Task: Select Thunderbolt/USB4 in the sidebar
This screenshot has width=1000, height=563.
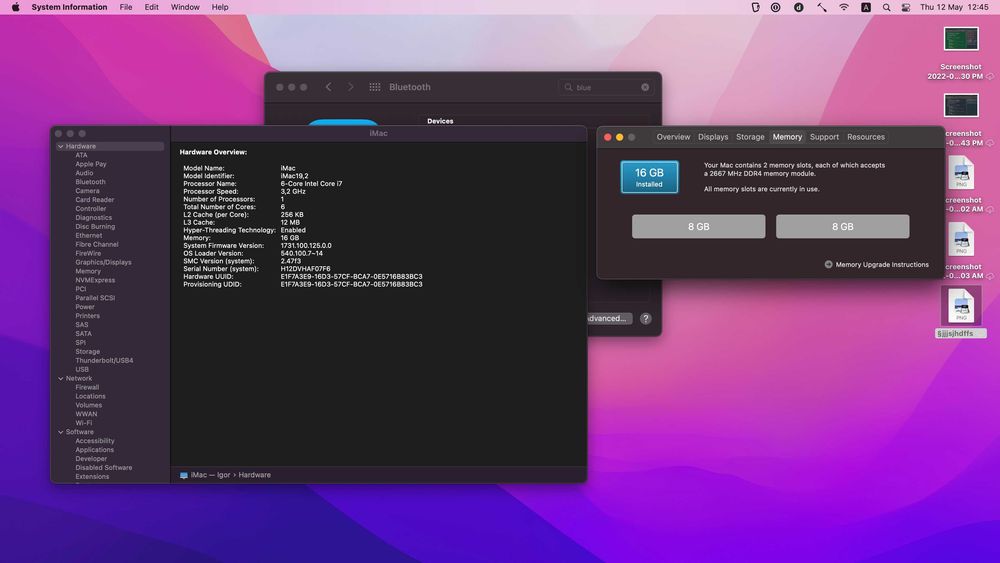Action: tap(104, 360)
